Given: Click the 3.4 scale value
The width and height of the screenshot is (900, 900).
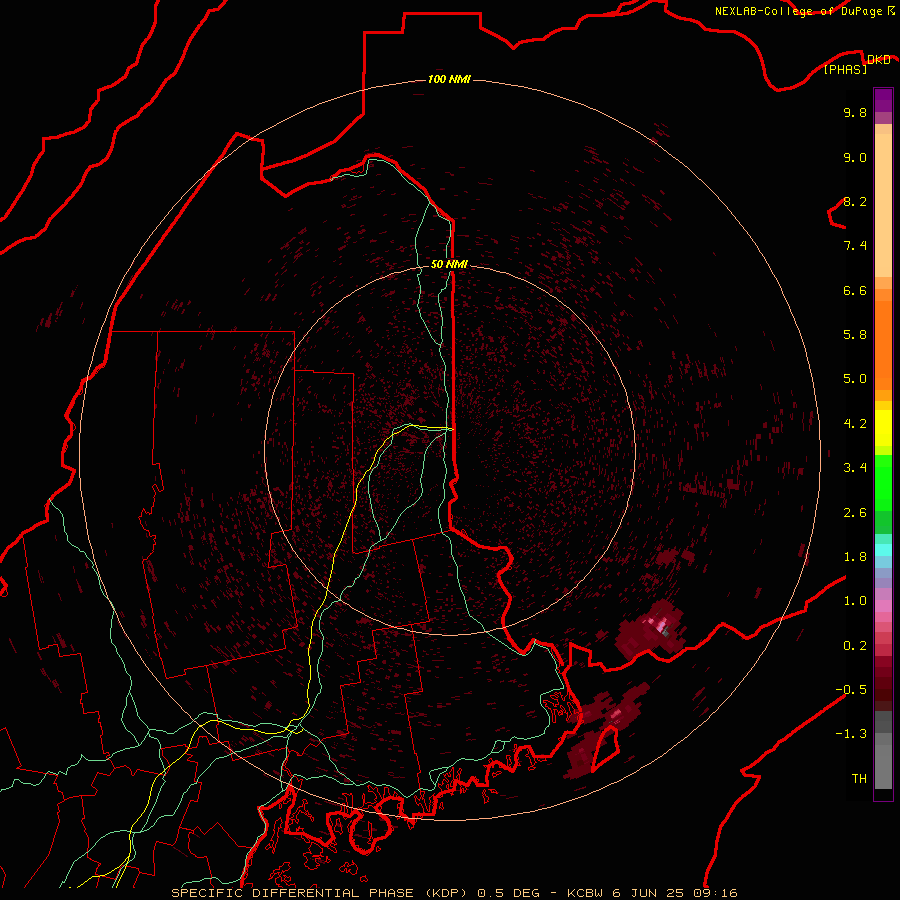Looking at the screenshot, I should point(855,468).
